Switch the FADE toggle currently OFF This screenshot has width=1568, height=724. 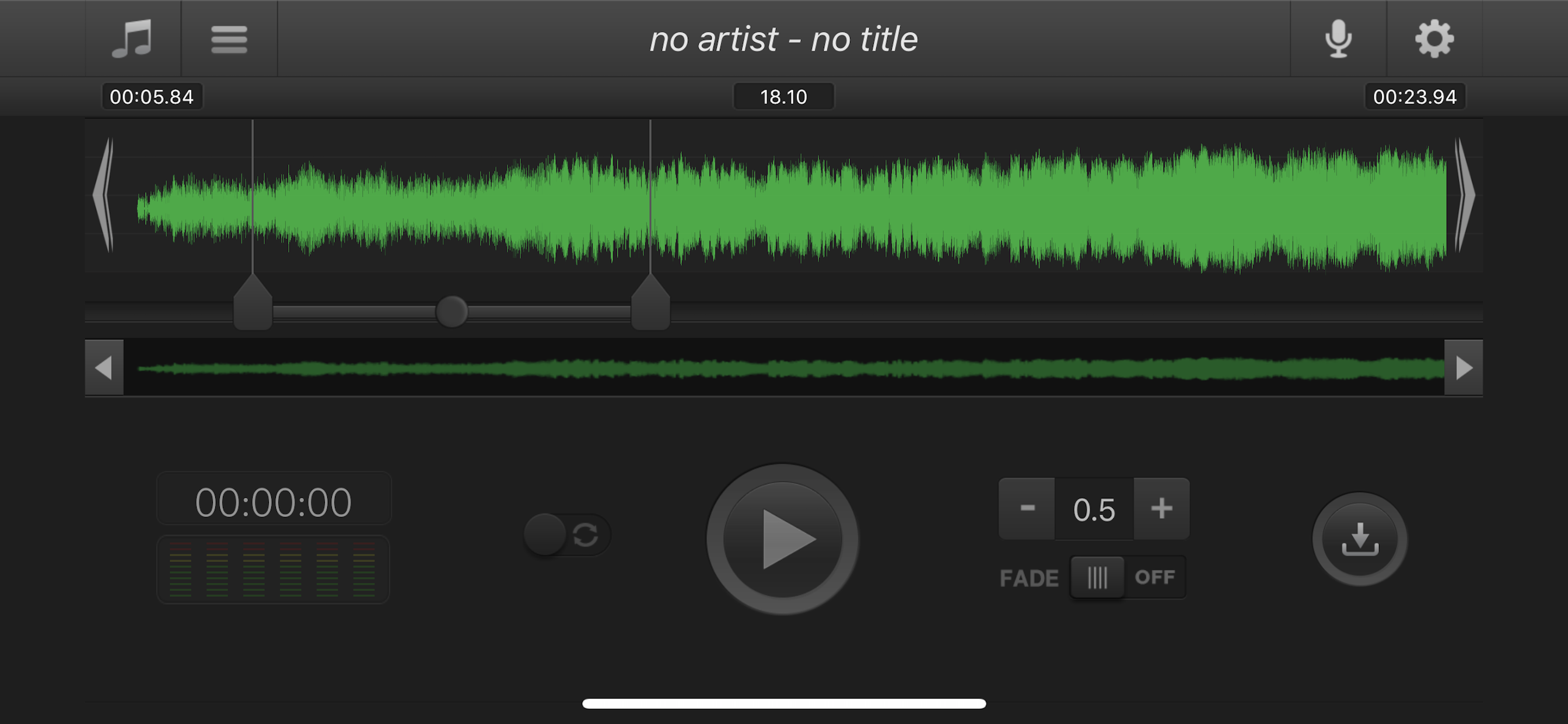pyautogui.click(x=1128, y=577)
